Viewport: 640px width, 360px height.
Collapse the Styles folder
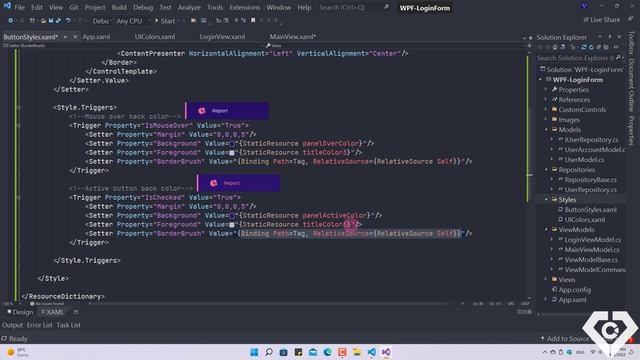pos(546,200)
